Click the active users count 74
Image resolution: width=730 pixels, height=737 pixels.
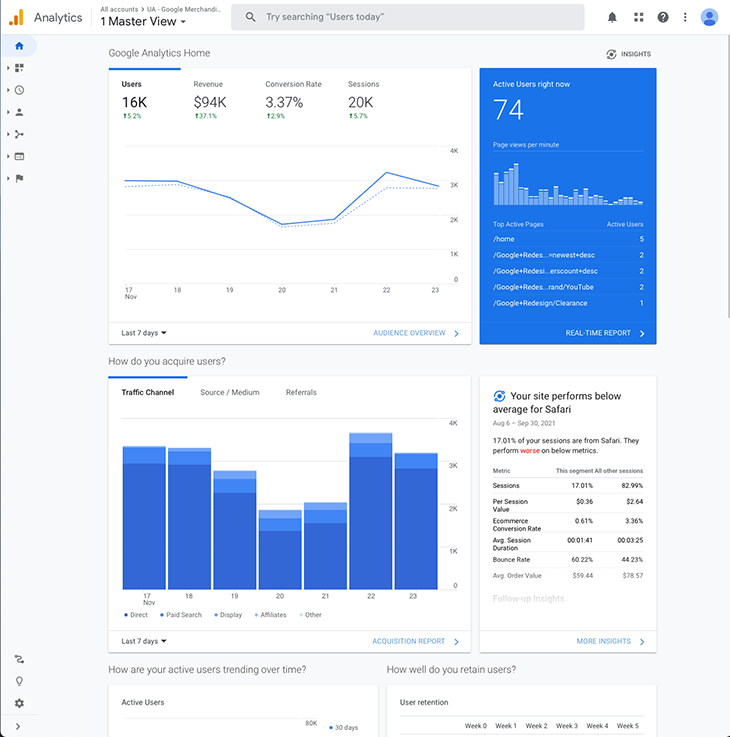coord(508,110)
